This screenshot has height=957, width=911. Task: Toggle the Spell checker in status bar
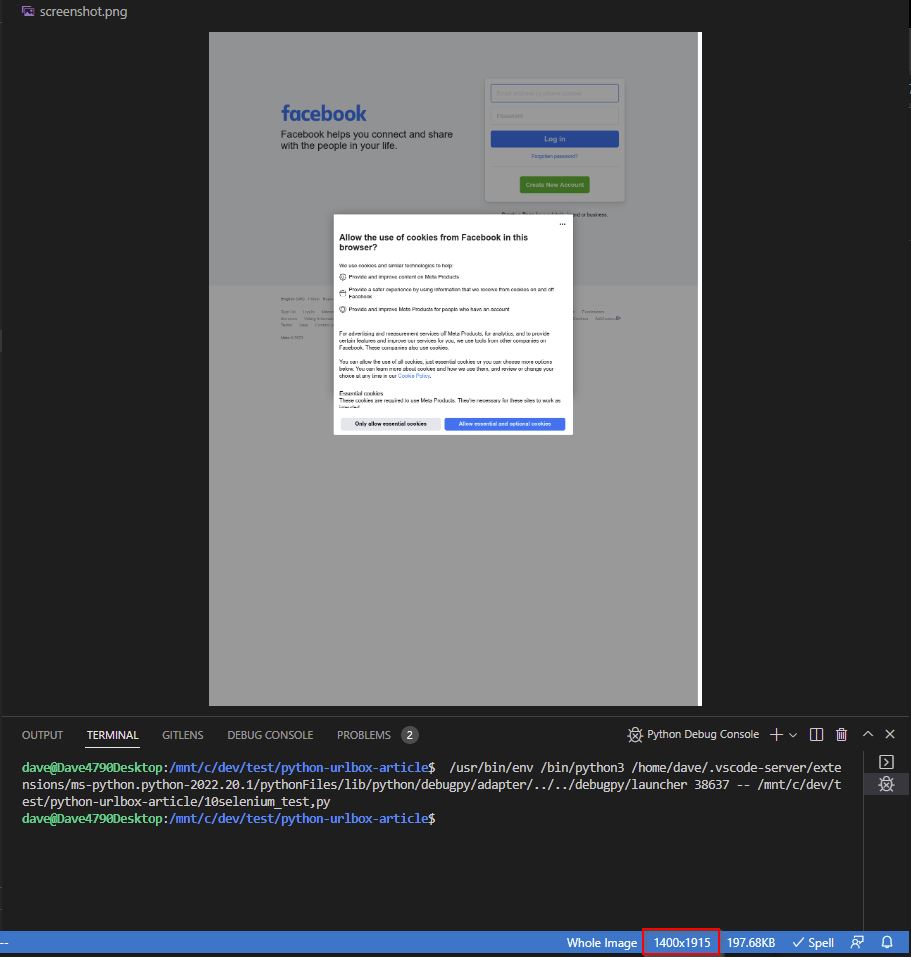(x=813, y=942)
